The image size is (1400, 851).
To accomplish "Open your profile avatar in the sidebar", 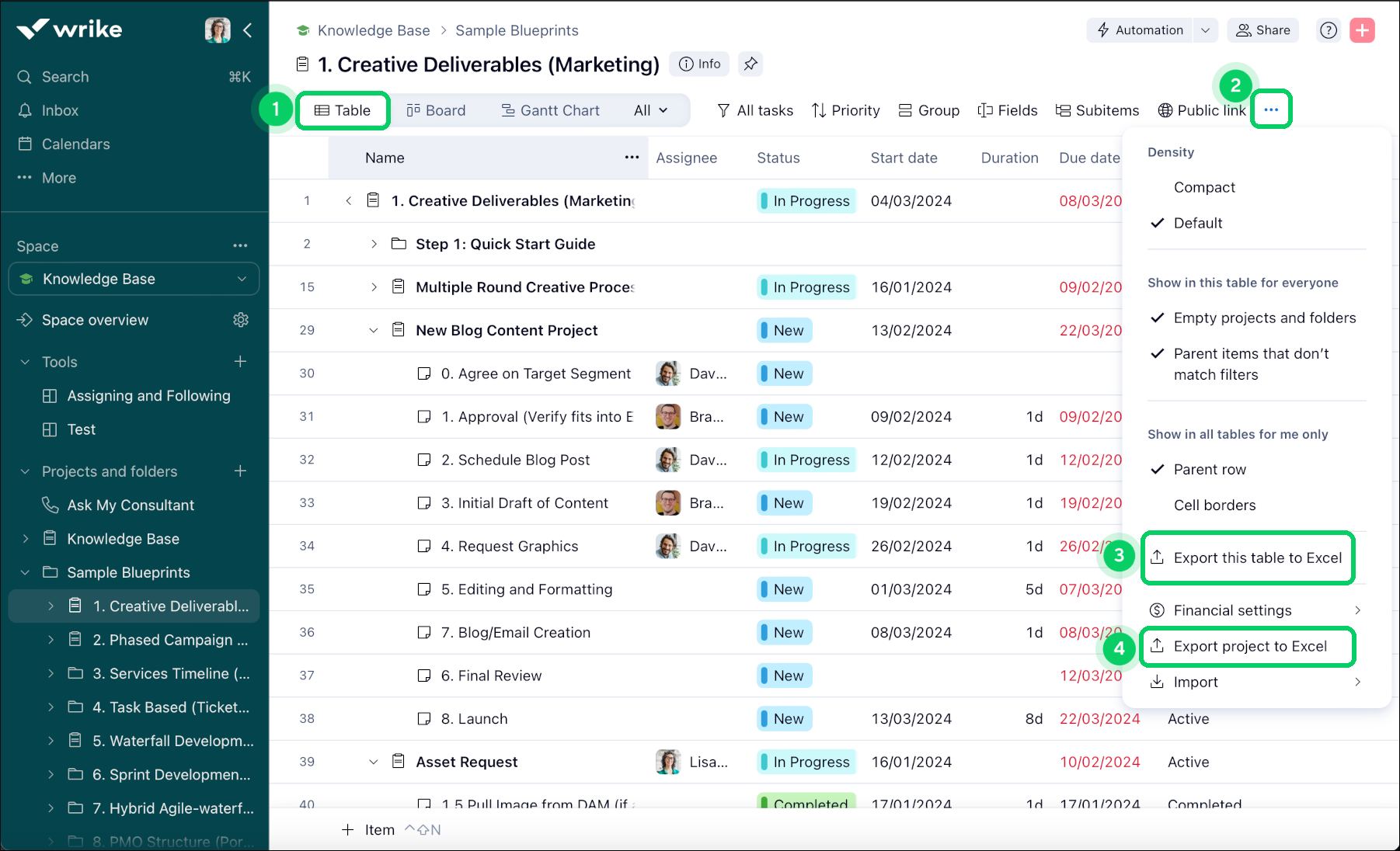I will click(218, 30).
